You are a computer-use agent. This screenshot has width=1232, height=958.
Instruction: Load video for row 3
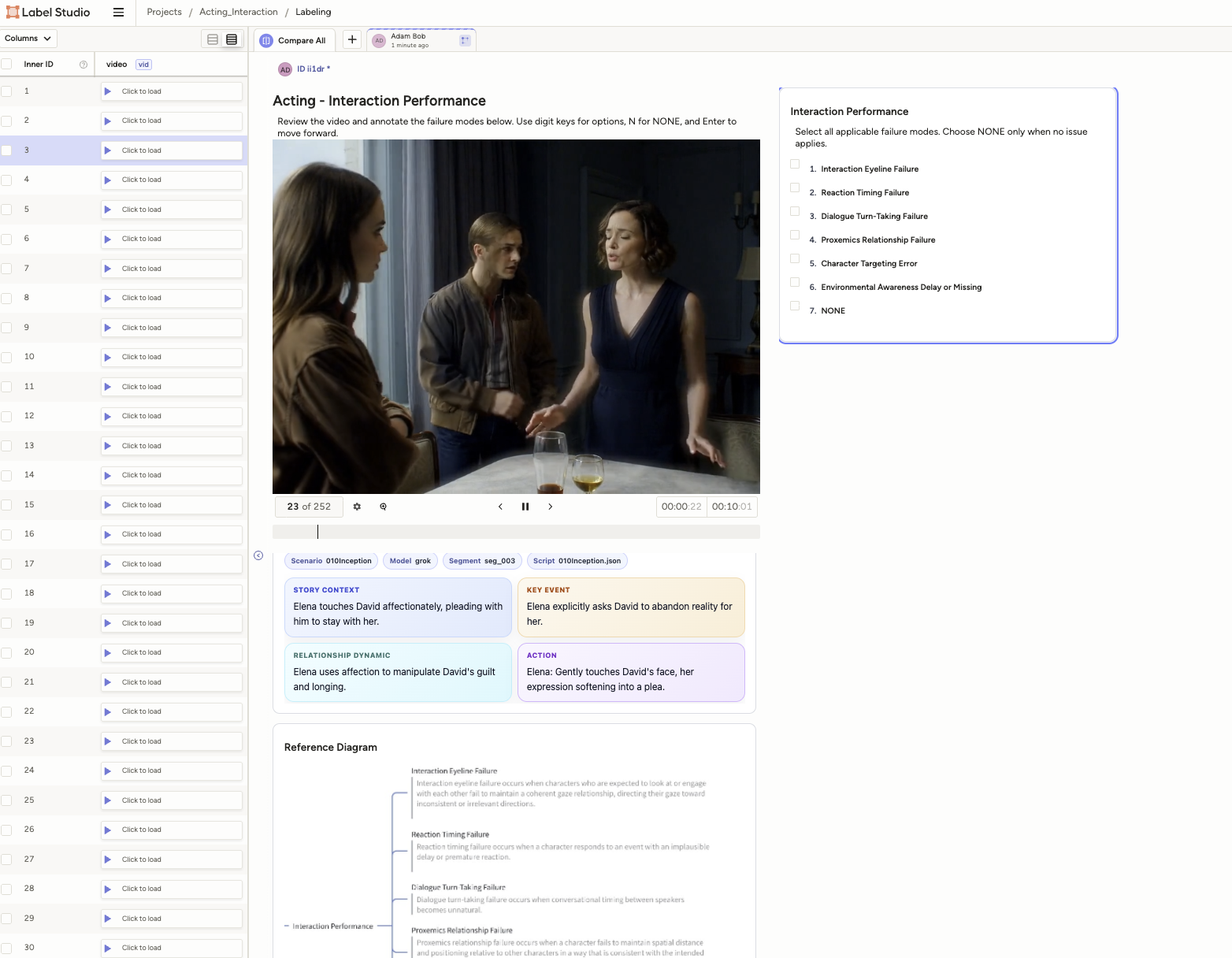(172, 150)
